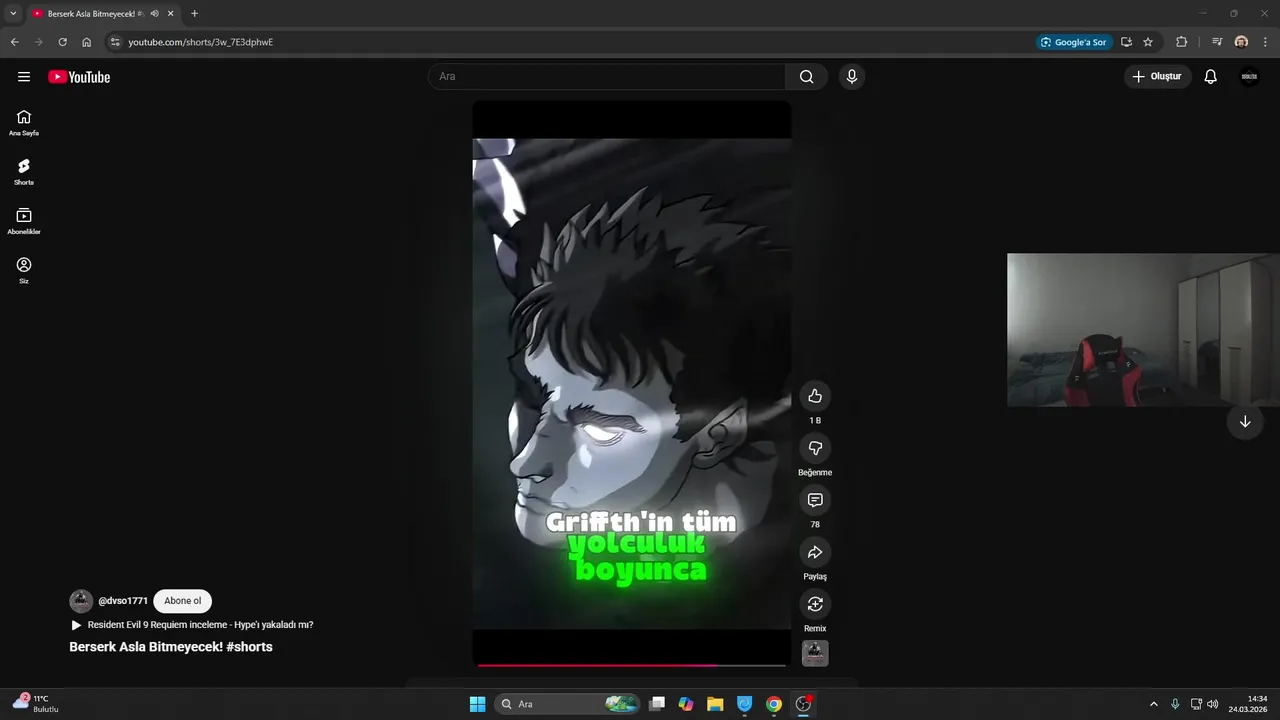Click the Google'a Sor lens button
Image resolution: width=1280 pixels, height=720 pixels.
click(x=1075, y=42)
